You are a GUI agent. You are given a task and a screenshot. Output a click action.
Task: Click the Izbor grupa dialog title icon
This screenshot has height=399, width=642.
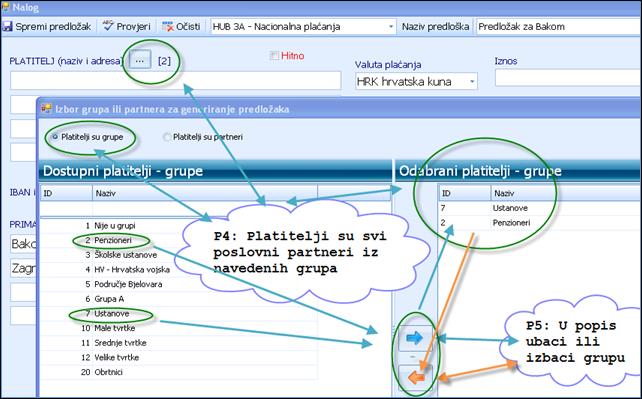pos(46,109)
